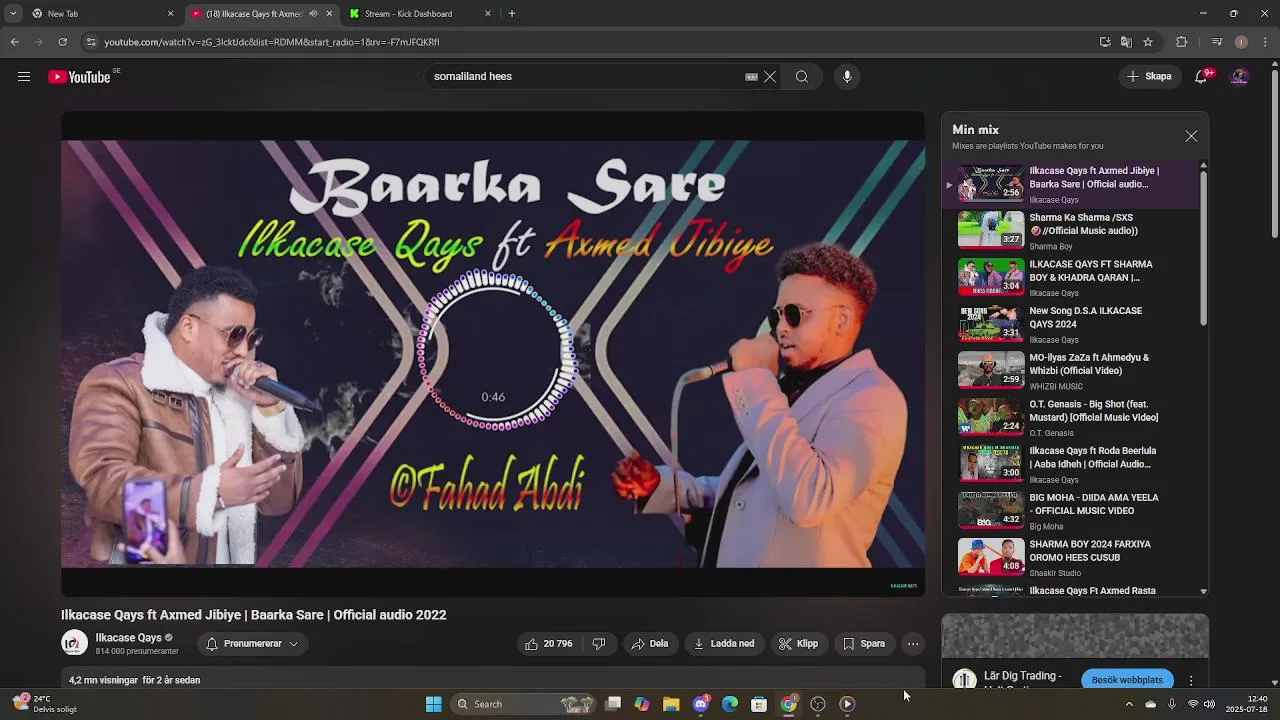The image size is (1280, 720).
Task: Open the Chrome three-dot menu
Action: 1266,42
